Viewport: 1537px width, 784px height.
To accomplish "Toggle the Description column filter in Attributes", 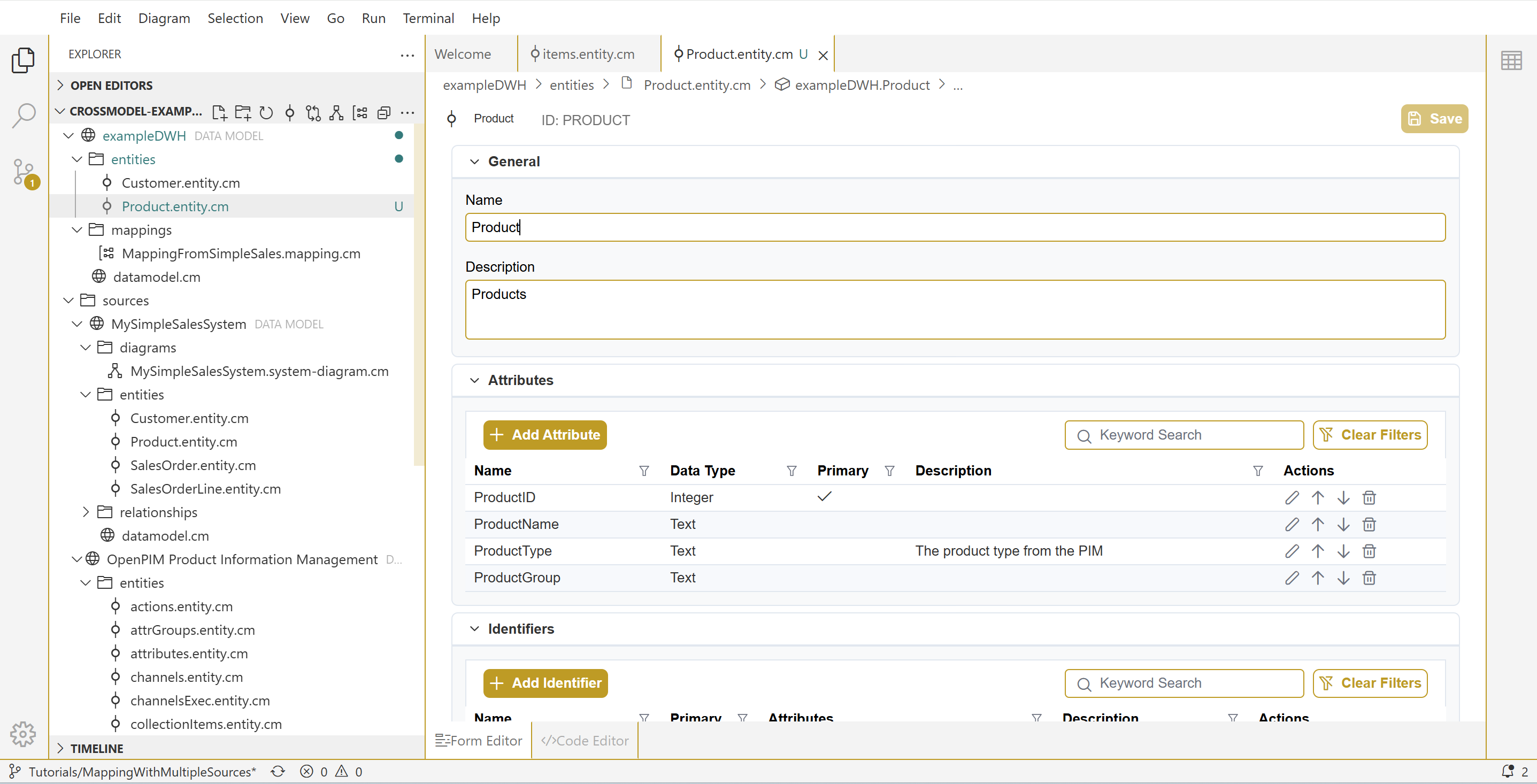I will click(x=1258, y=471).
